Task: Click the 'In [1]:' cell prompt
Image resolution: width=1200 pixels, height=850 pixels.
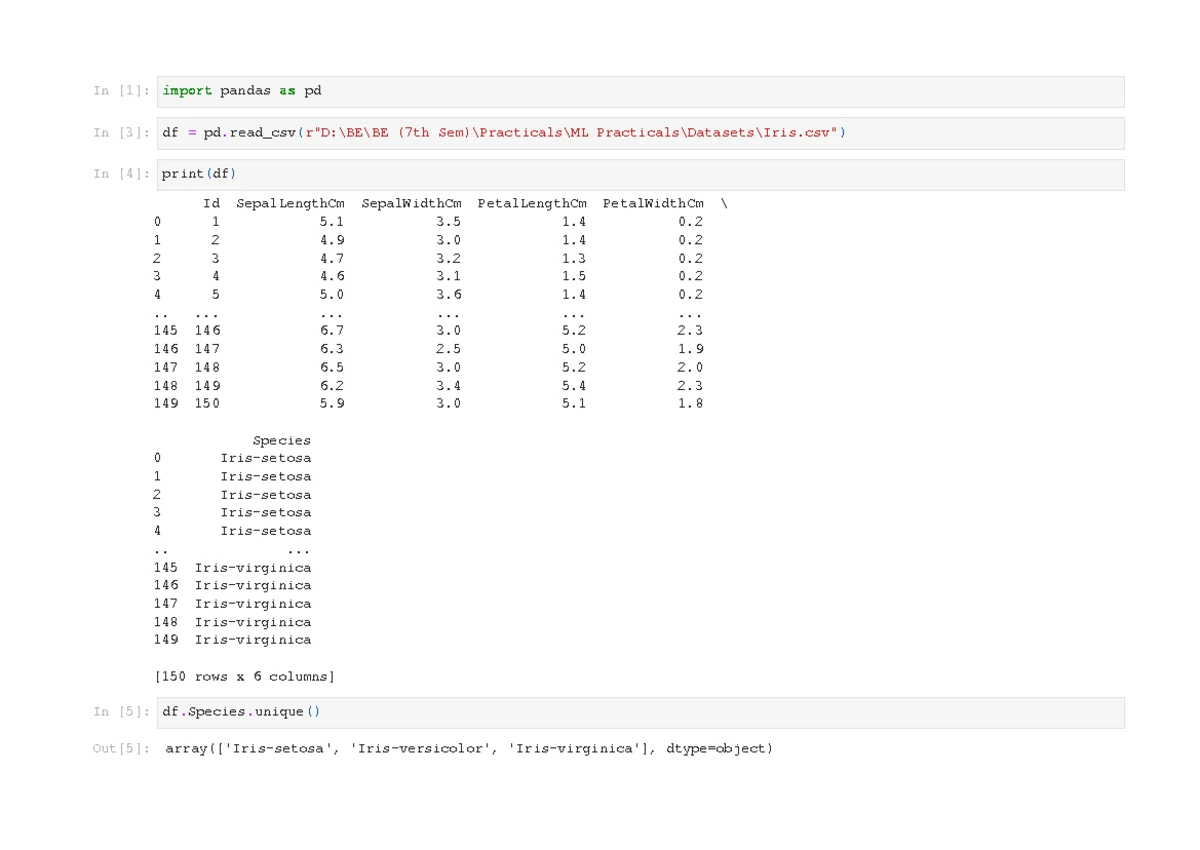Action: (x=122, y=91)
